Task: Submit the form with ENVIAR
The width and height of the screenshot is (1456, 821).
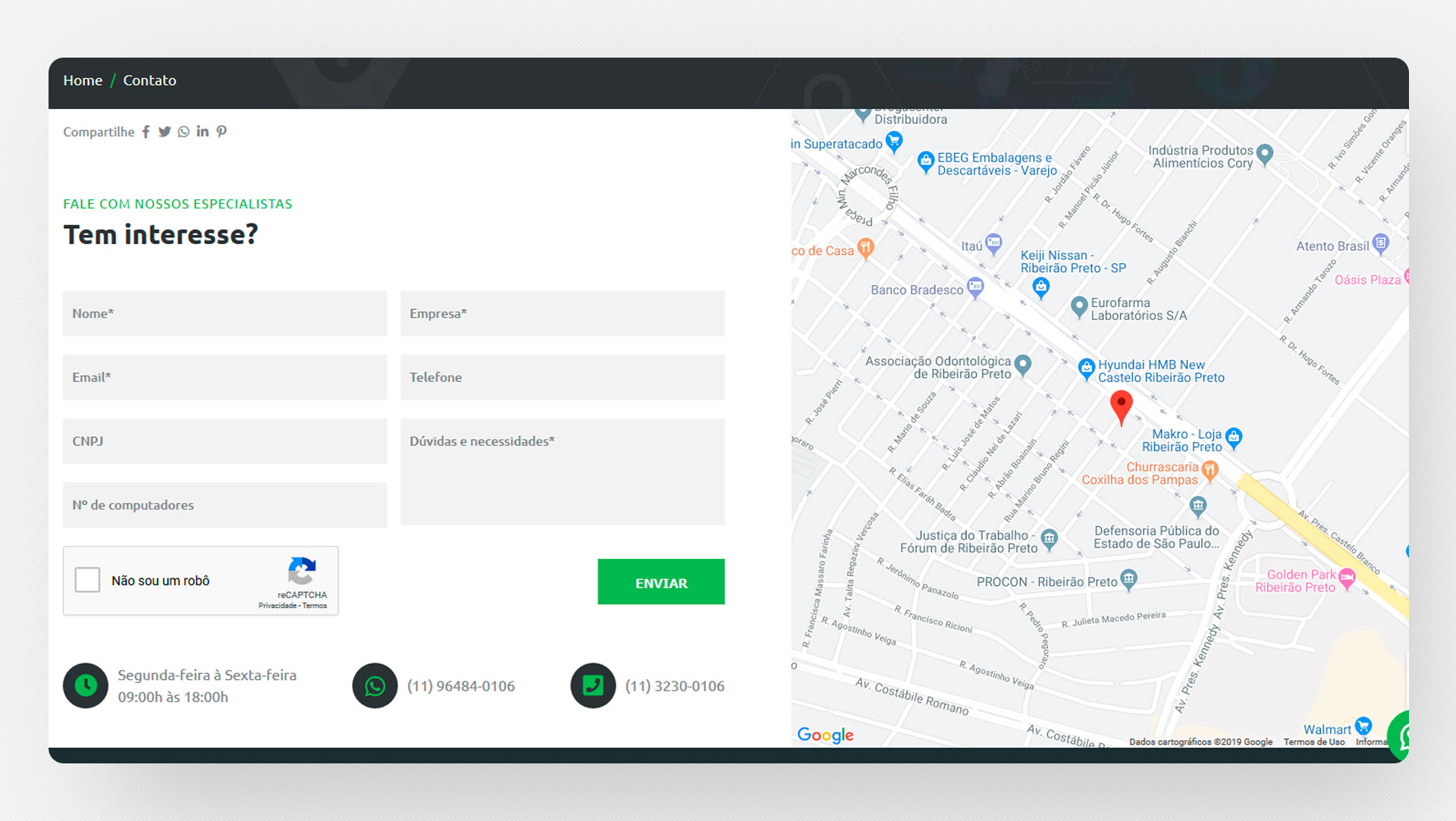Action: click(661, 582)
